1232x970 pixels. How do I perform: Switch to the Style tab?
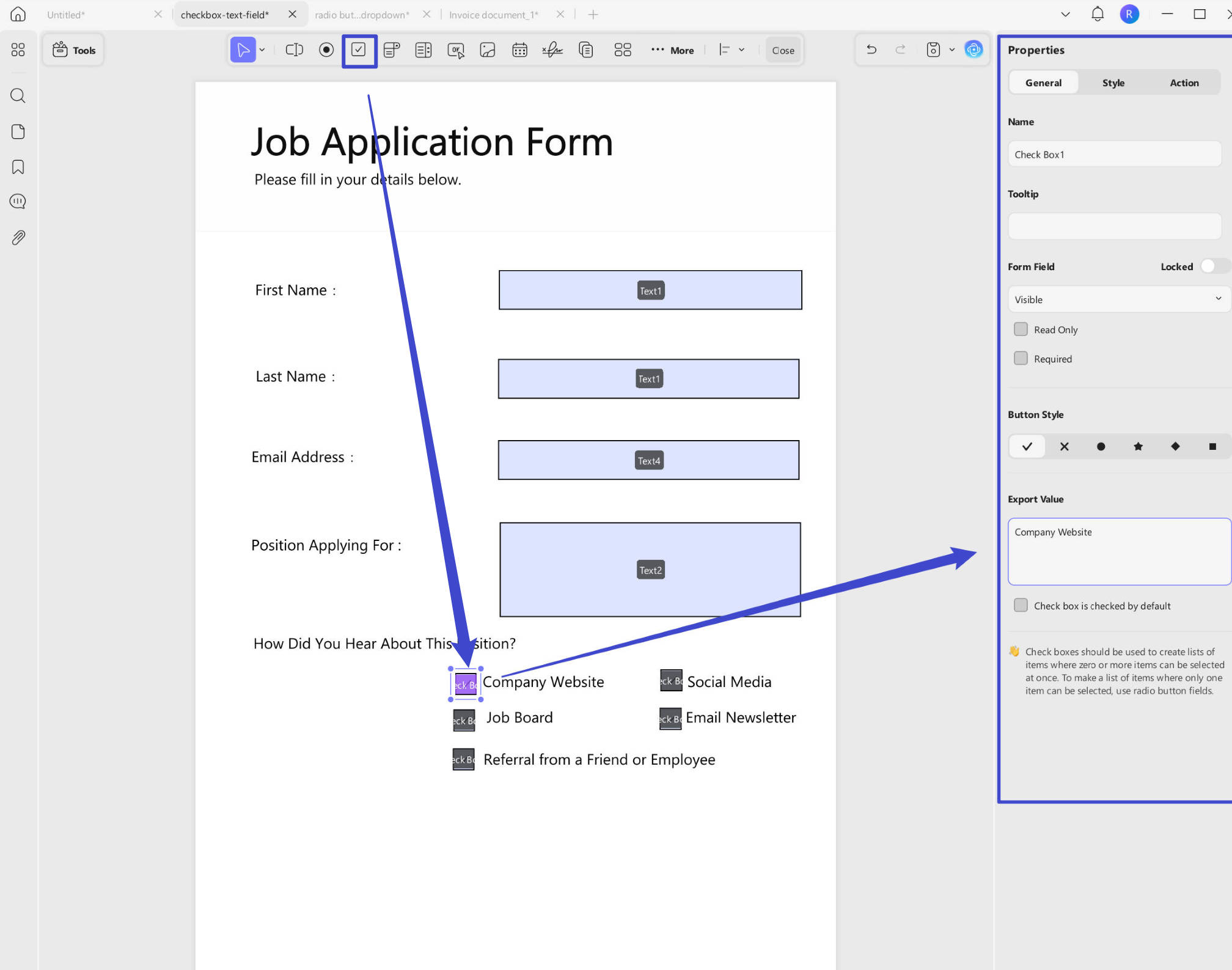pos(1113,83)
